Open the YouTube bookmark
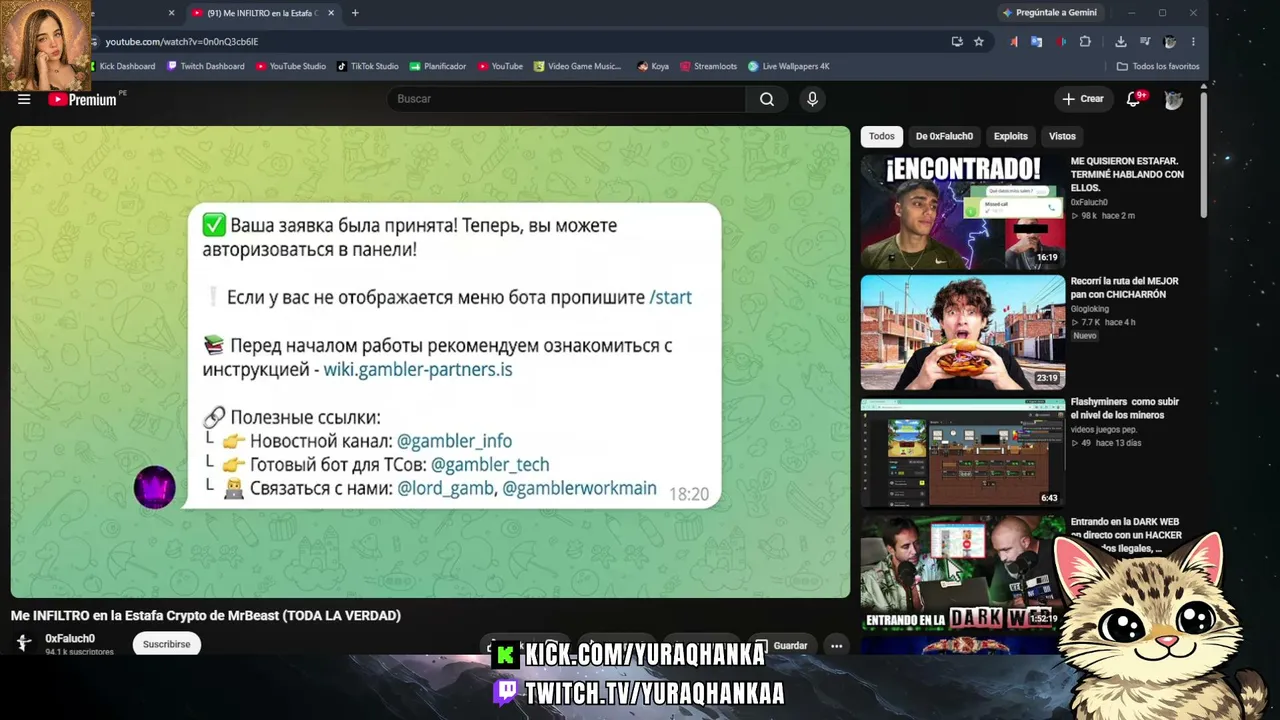Screen dimensions: 1280x720 [500, 66]
